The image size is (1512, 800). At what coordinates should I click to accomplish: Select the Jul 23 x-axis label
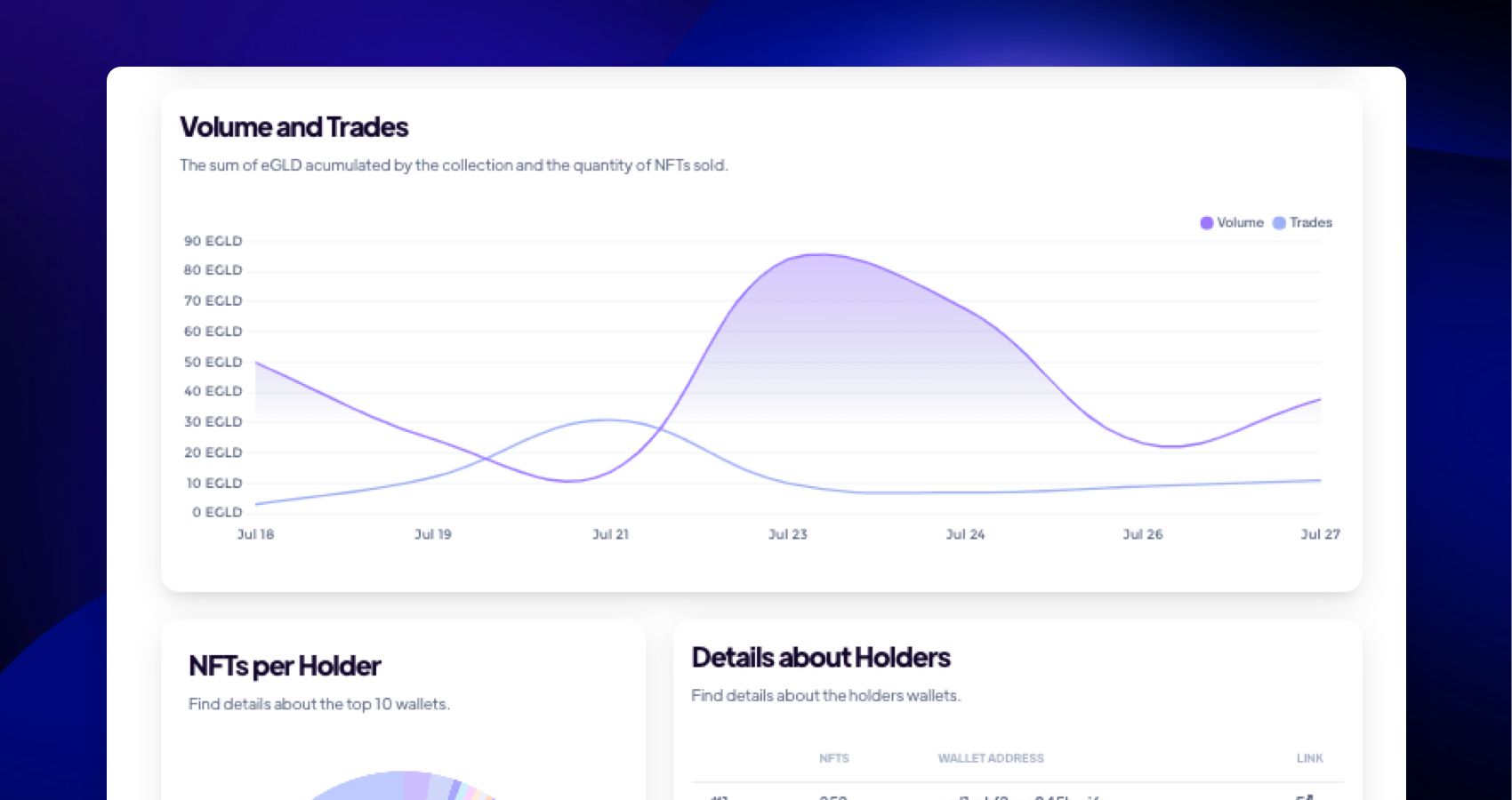point(787,534)
